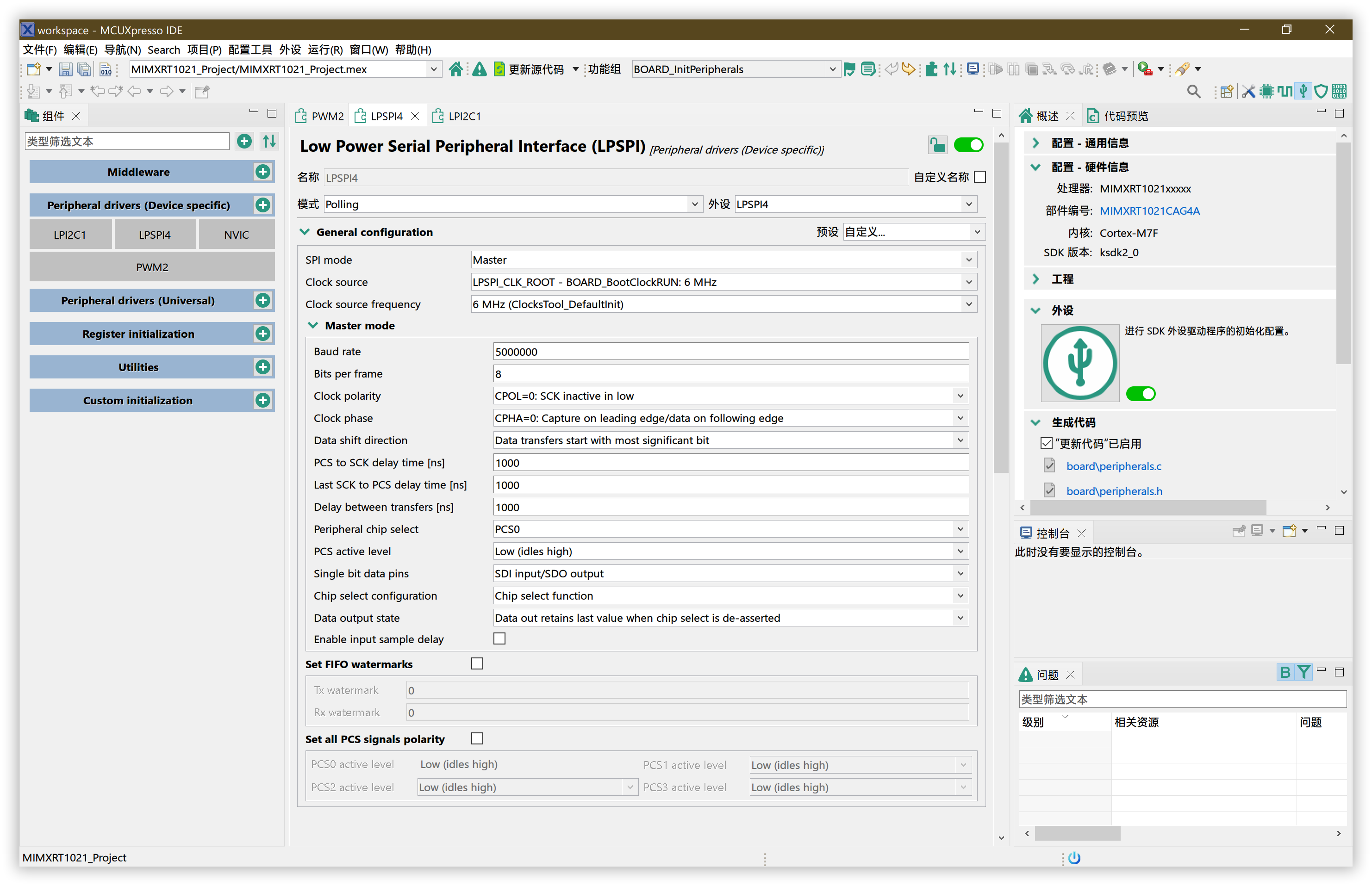This screenshot has width=1372, height=886.
Task: Click the green flag checkmark toolbar icon
Action: click(x=849, y=69)
